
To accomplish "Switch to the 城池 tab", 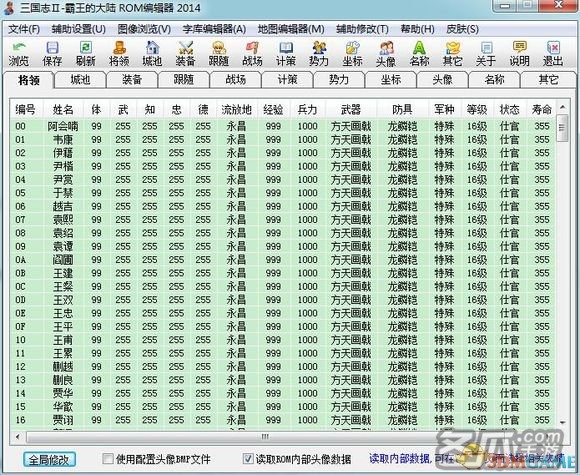I will point(80,80).
